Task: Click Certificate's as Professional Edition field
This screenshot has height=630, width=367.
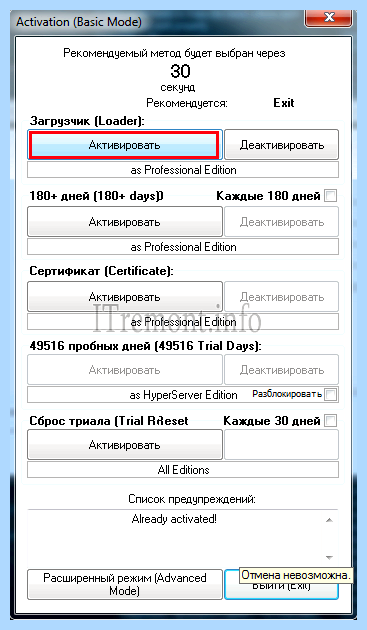Action: pos(183,321)
